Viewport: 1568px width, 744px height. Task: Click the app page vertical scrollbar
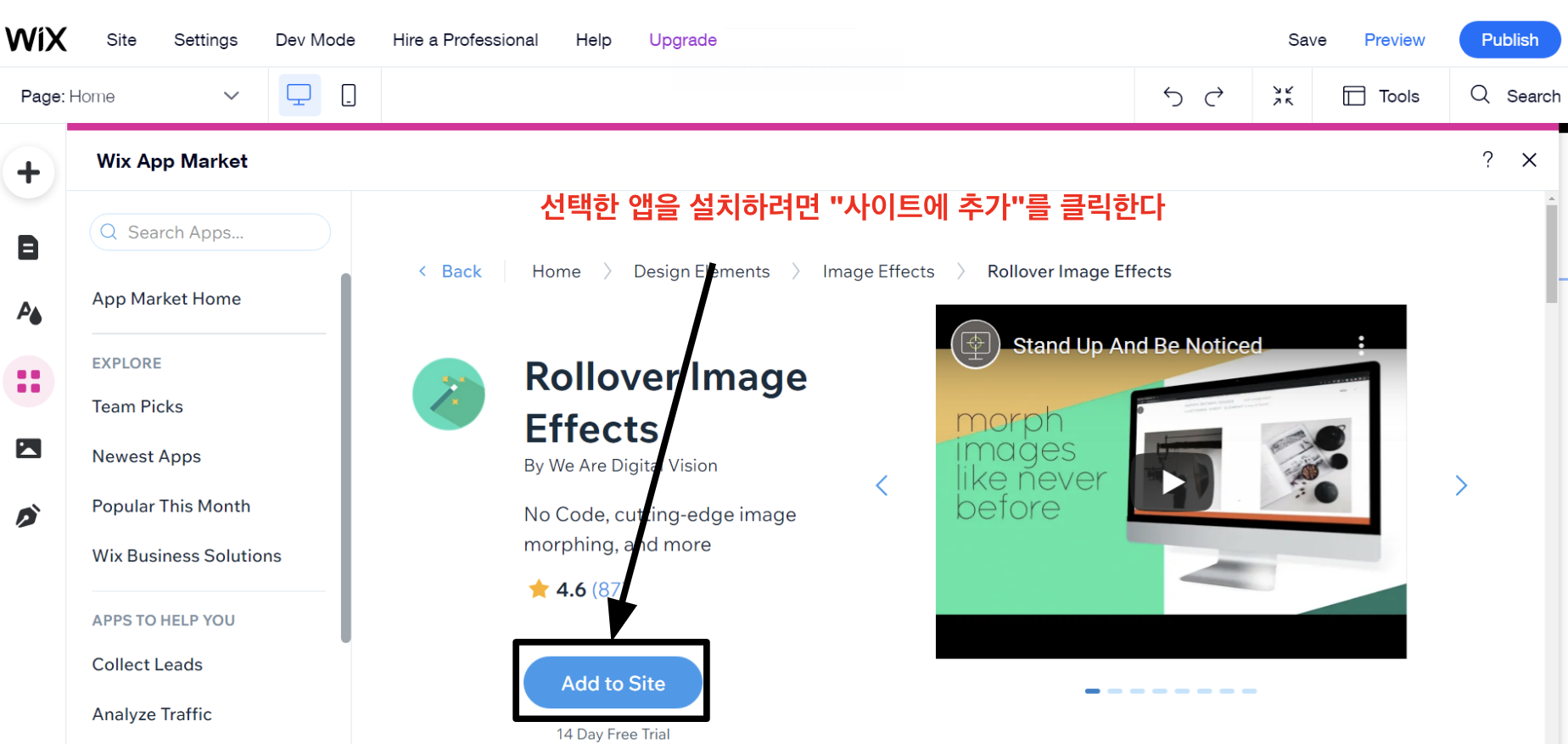coord(1551,255)
